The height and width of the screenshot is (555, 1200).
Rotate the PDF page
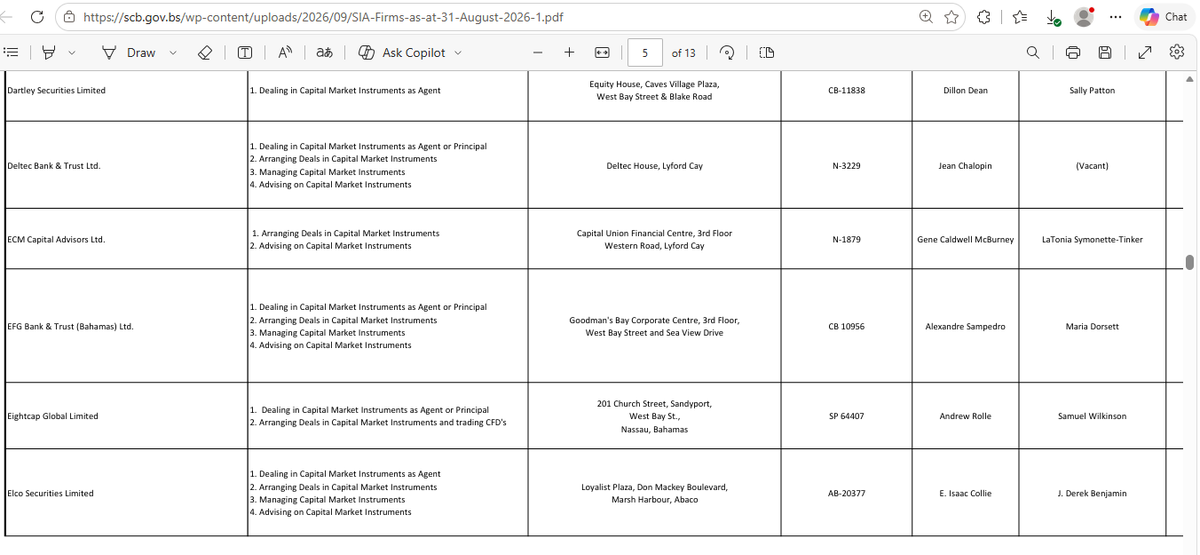point(728,53)
